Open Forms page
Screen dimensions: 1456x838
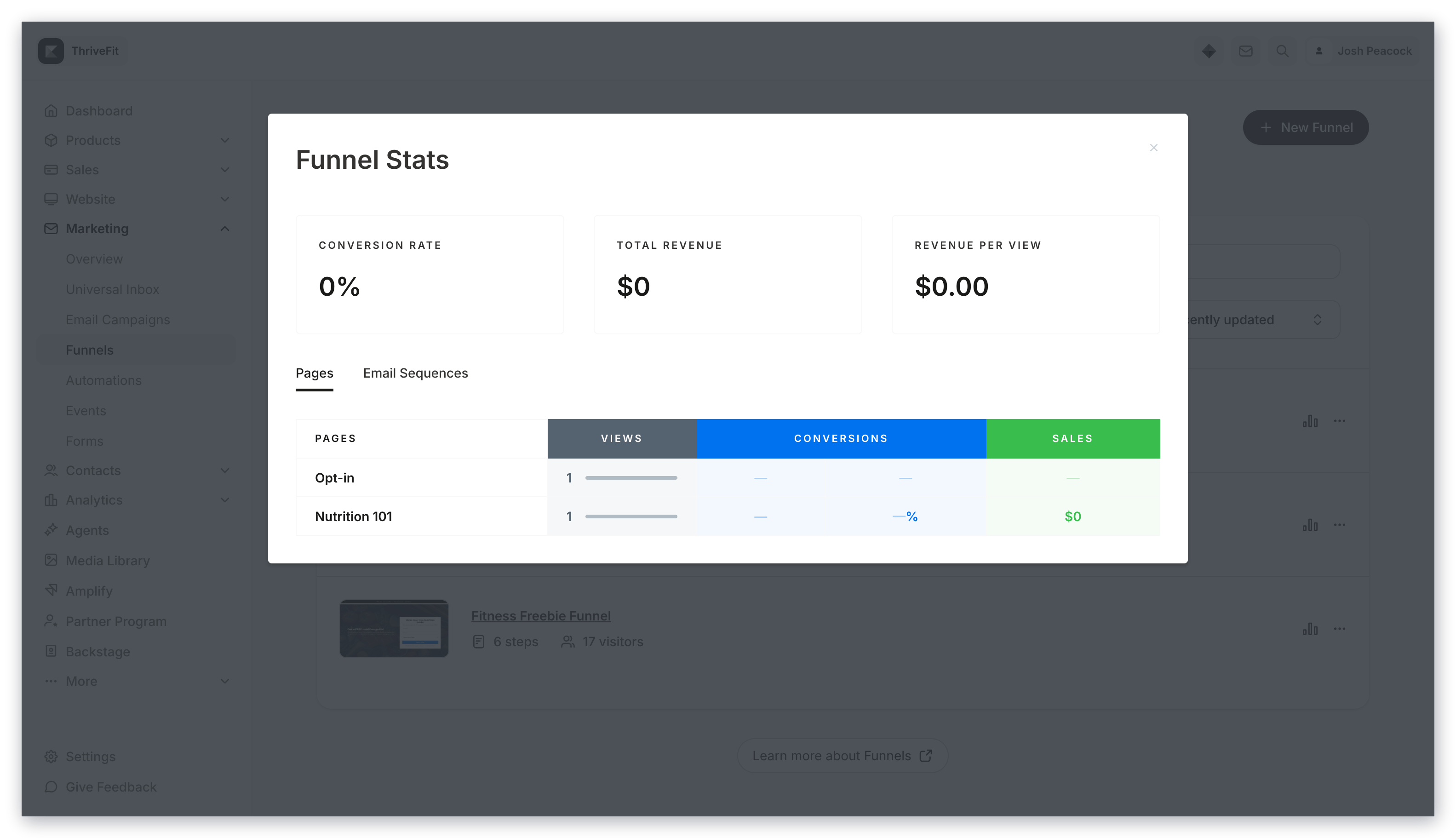click(84, 441)
